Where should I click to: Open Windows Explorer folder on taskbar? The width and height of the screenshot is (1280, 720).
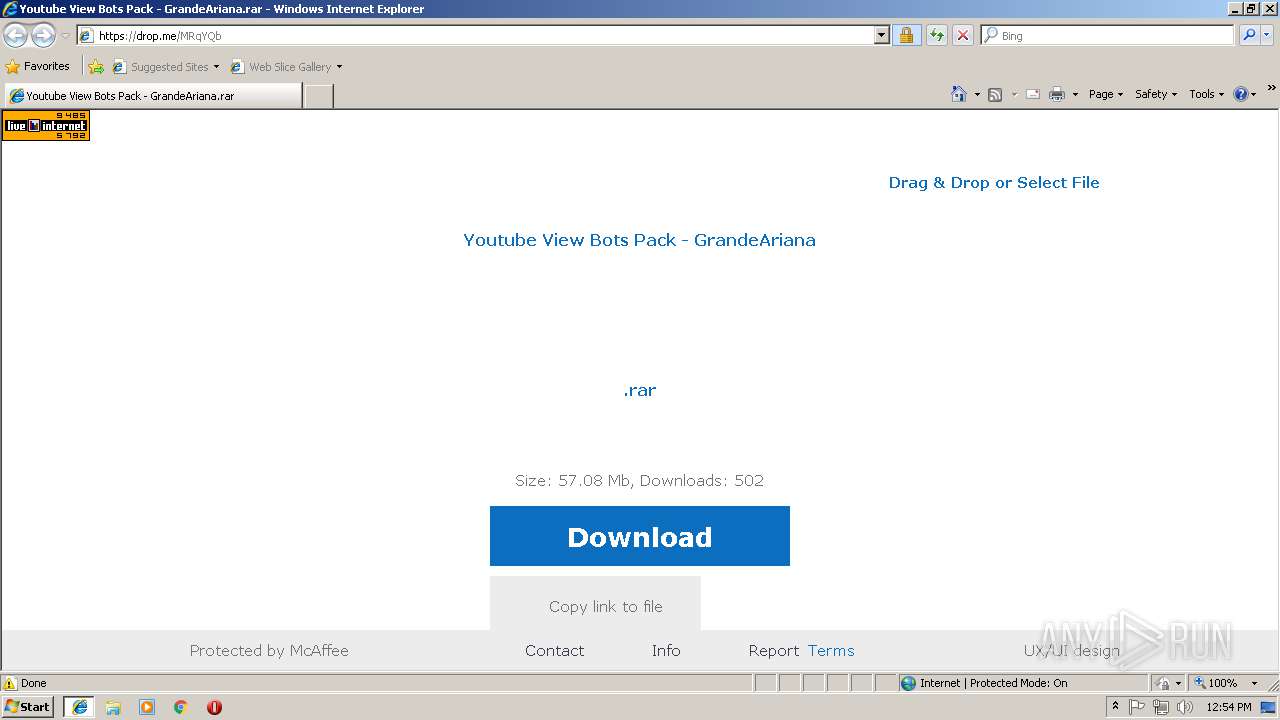point(113,707)
